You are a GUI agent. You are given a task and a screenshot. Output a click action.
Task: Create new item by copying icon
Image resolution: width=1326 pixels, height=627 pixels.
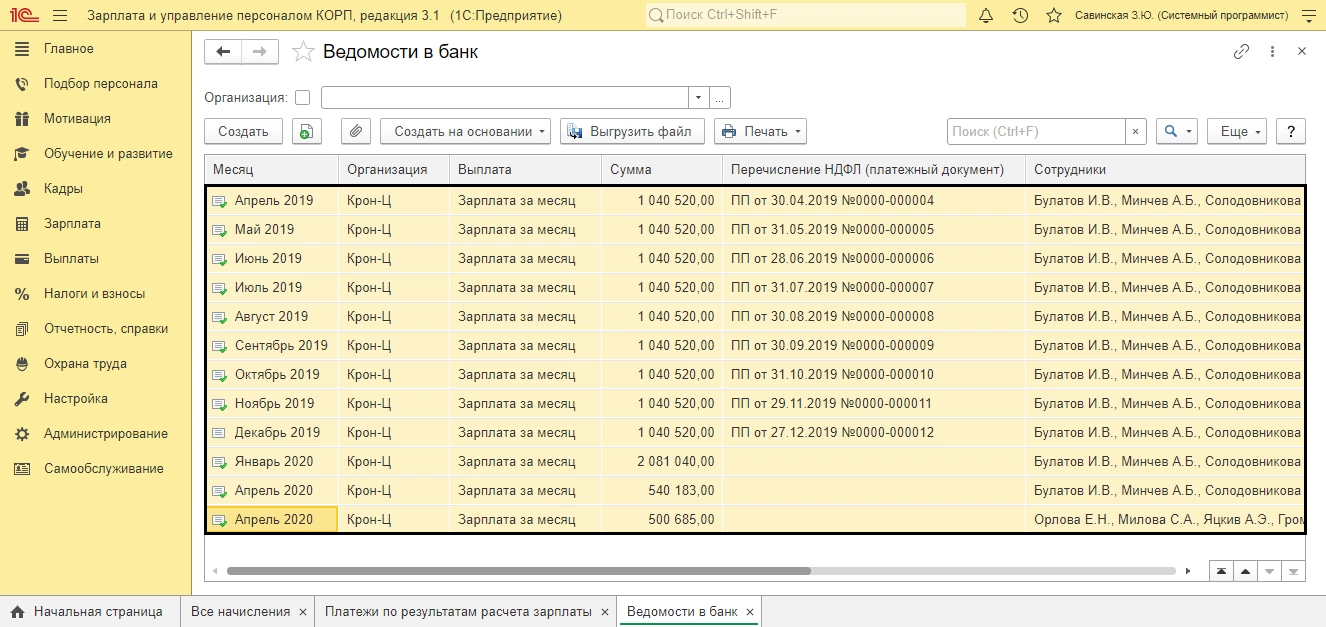click(x=307, y=131)
